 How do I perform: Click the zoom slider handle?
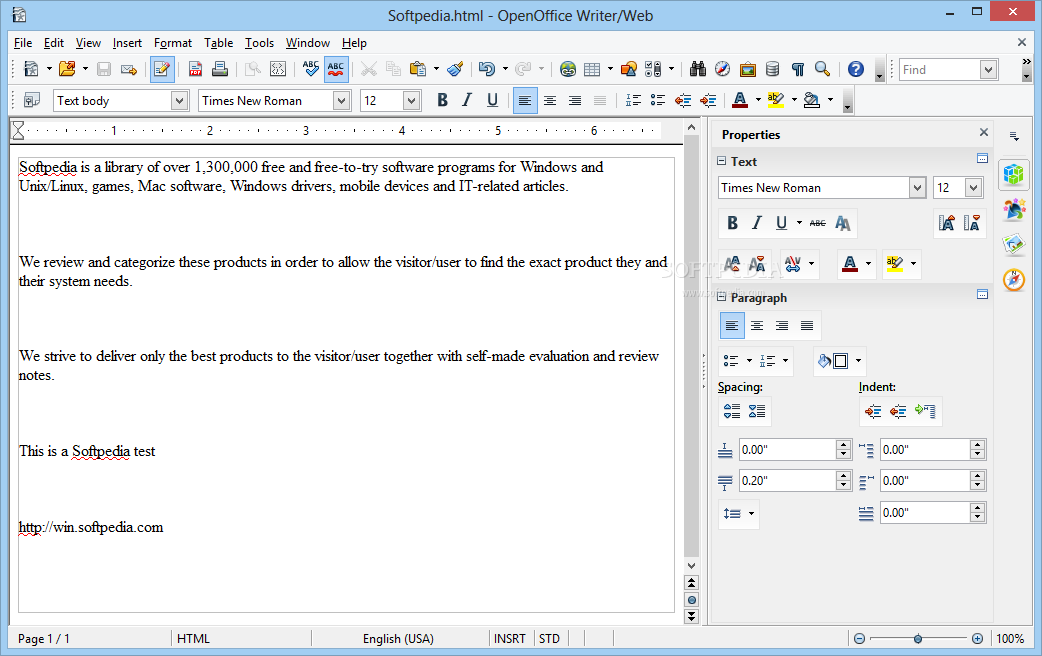[918, 639]
